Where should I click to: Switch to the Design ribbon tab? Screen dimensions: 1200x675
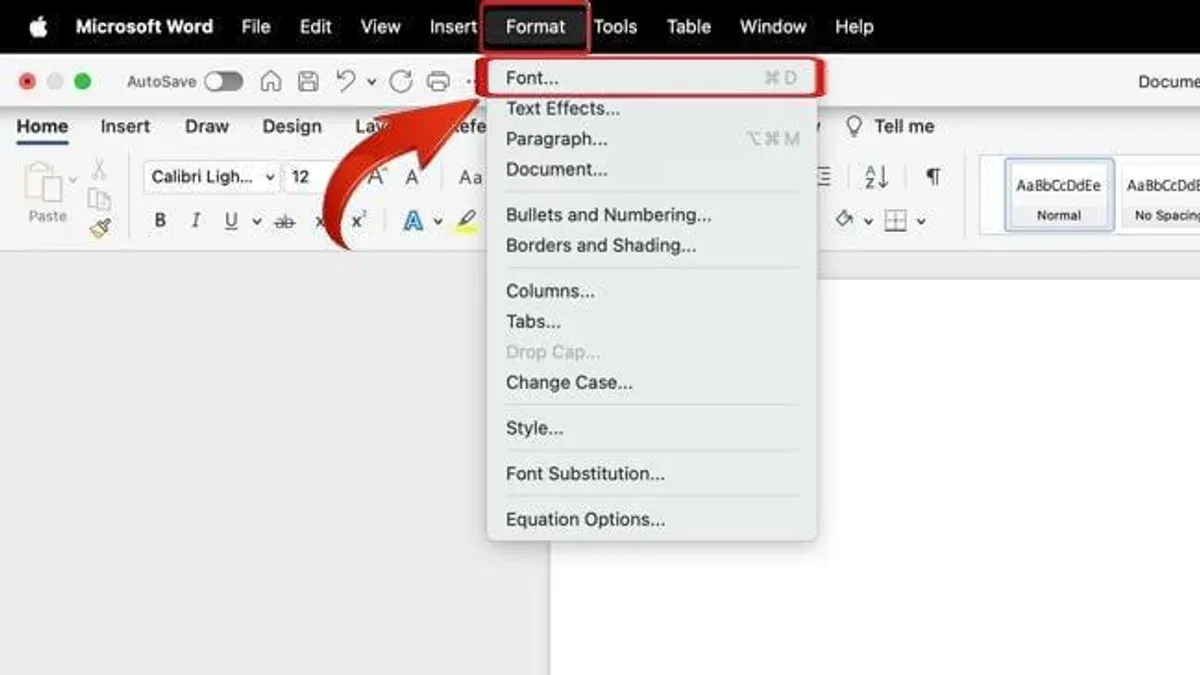click(x=292, y=127)
